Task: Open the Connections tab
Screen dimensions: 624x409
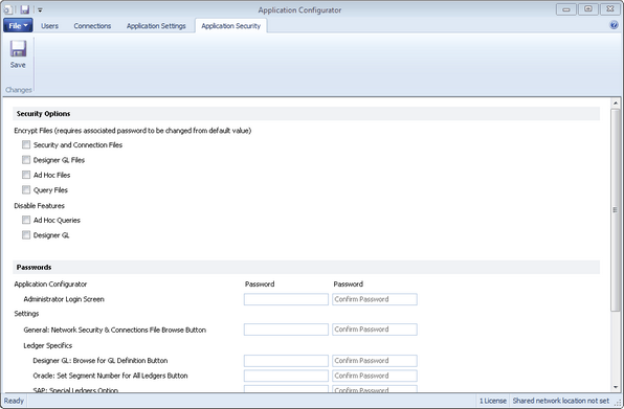Action: pos(92,25)
